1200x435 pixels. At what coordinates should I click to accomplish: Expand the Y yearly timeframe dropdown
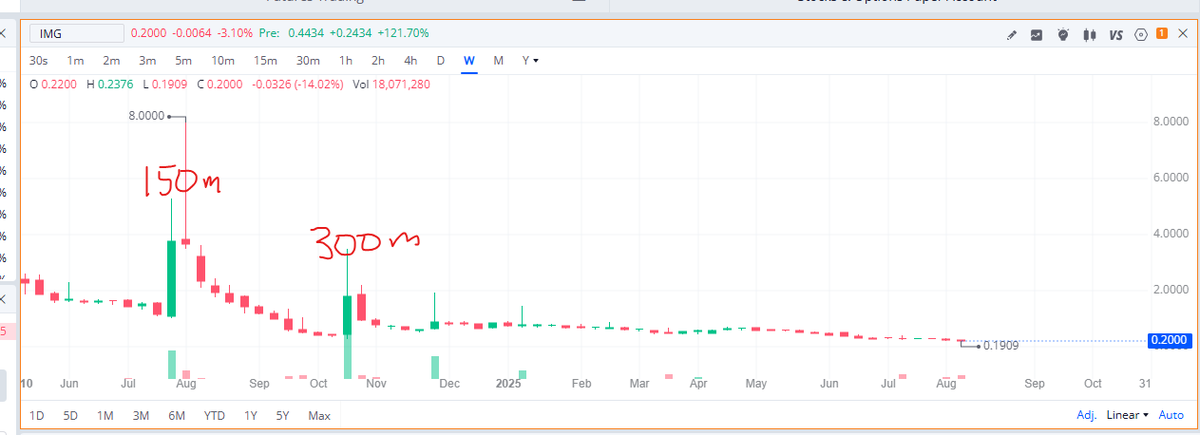530,61
